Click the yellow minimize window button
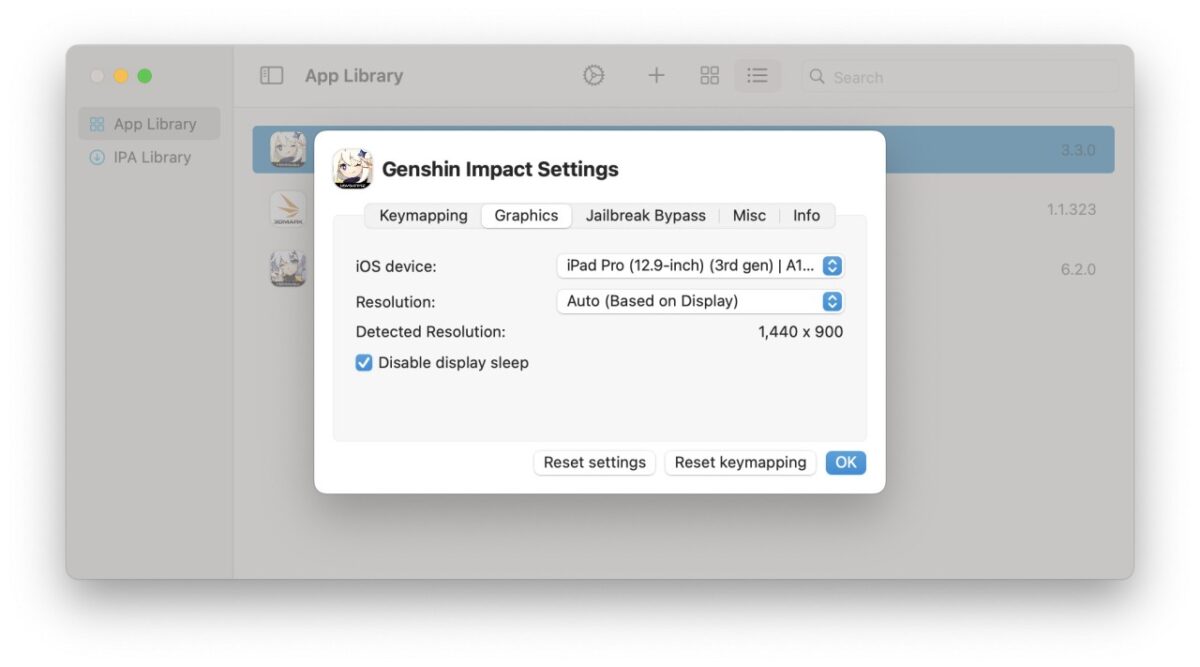This screenshot has width=1200, height=667. 121,76
